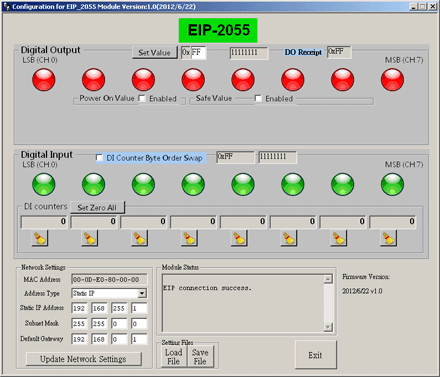Screen dimensions: 440x377
Task: Toggle the CH7 MSB digital output LED
Action: 392,80
